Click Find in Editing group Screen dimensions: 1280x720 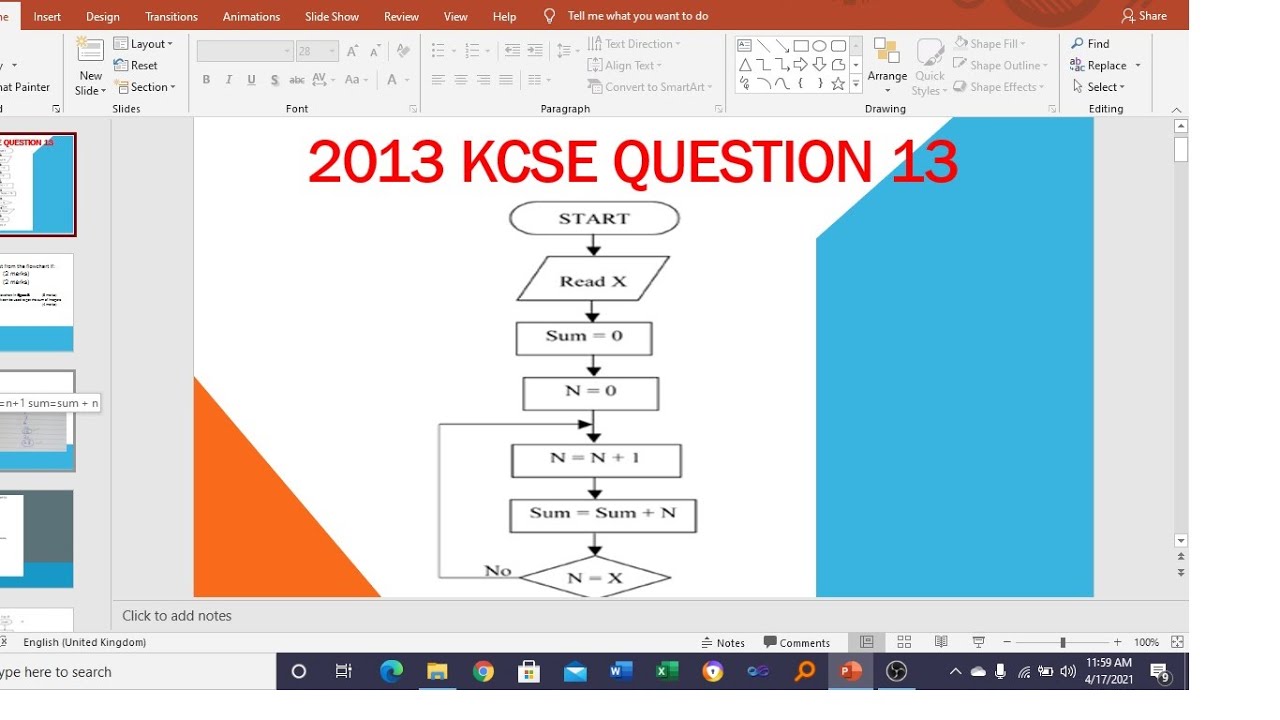tap(1090, 44)
